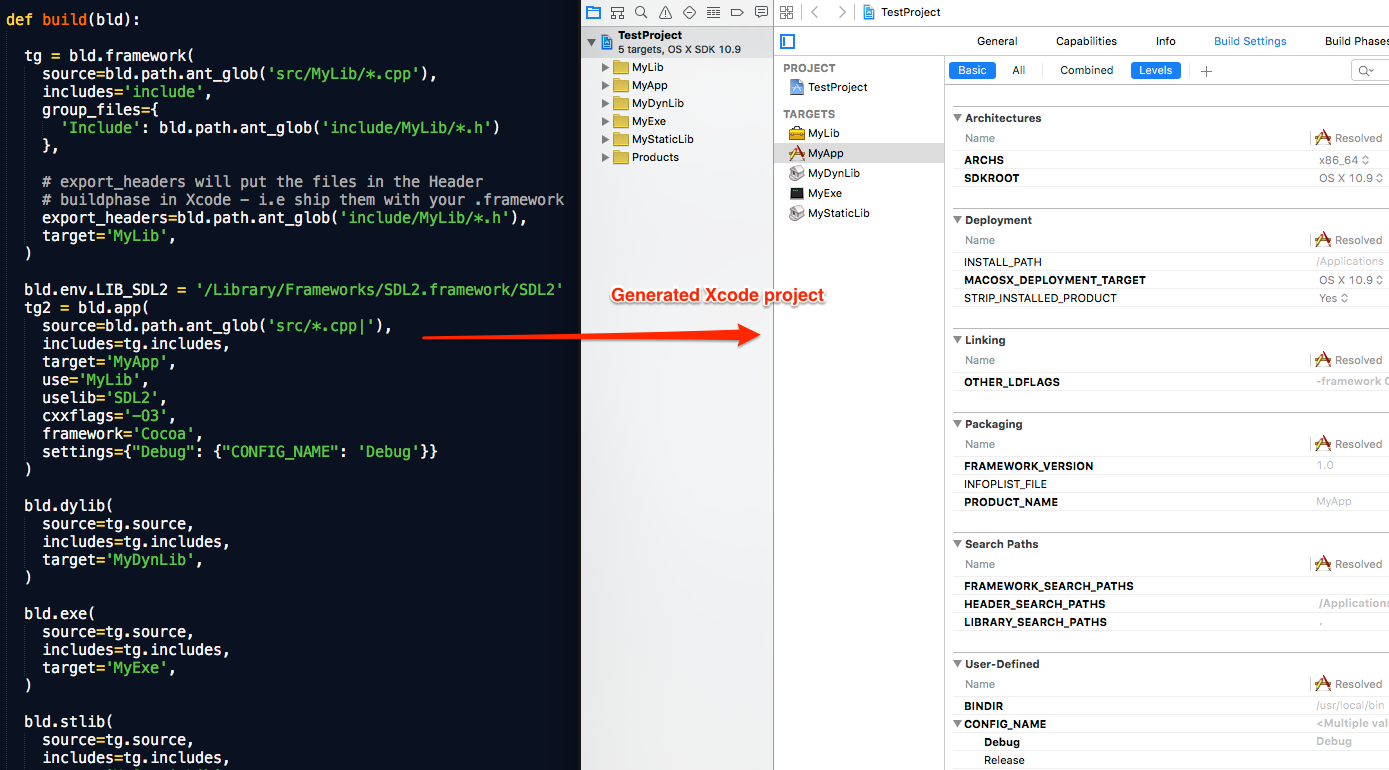Expand the MyApp group triangle

coord(606,85)
